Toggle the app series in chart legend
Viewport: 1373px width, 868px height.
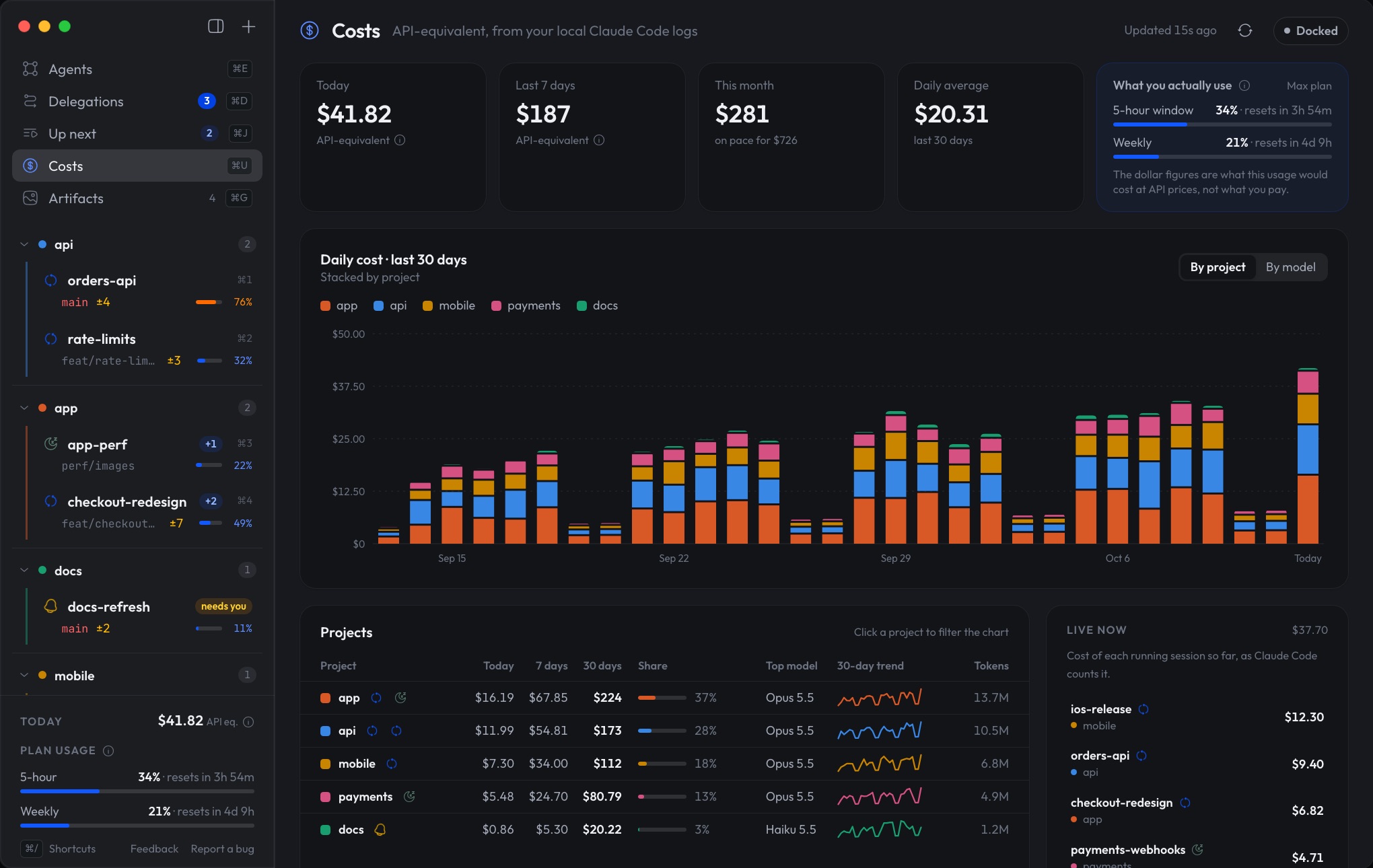[339, 305]
